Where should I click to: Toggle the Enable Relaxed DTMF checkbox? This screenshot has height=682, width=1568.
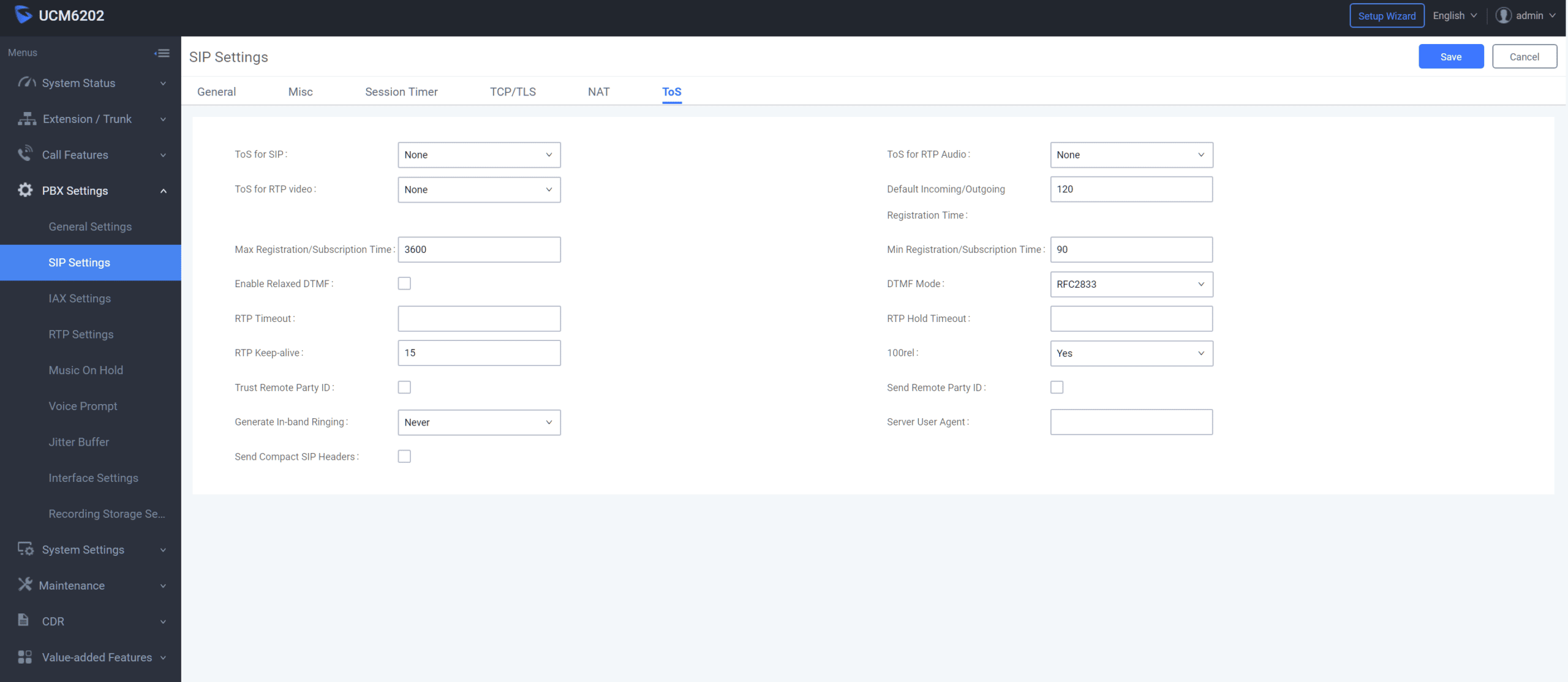[x=405, y=283]
